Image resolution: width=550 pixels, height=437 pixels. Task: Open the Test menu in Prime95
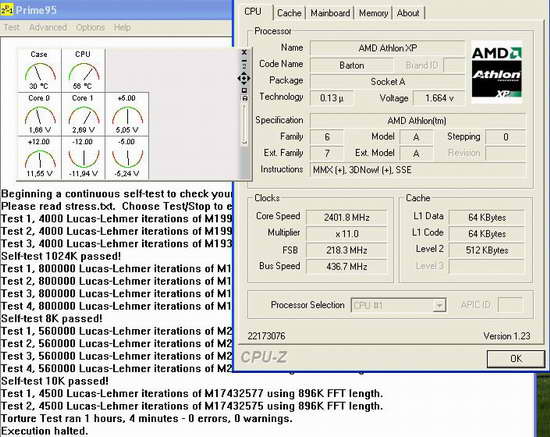[12, 27]
